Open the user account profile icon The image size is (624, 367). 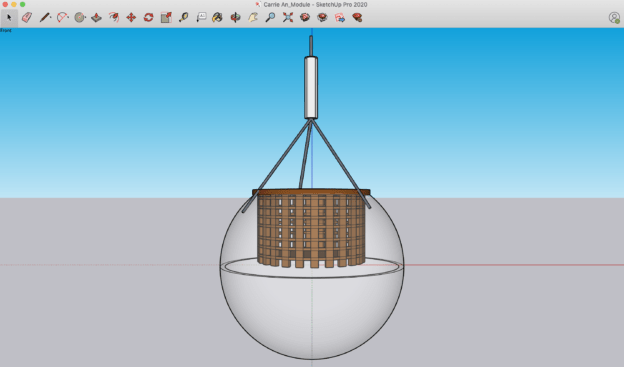[614, 18]
